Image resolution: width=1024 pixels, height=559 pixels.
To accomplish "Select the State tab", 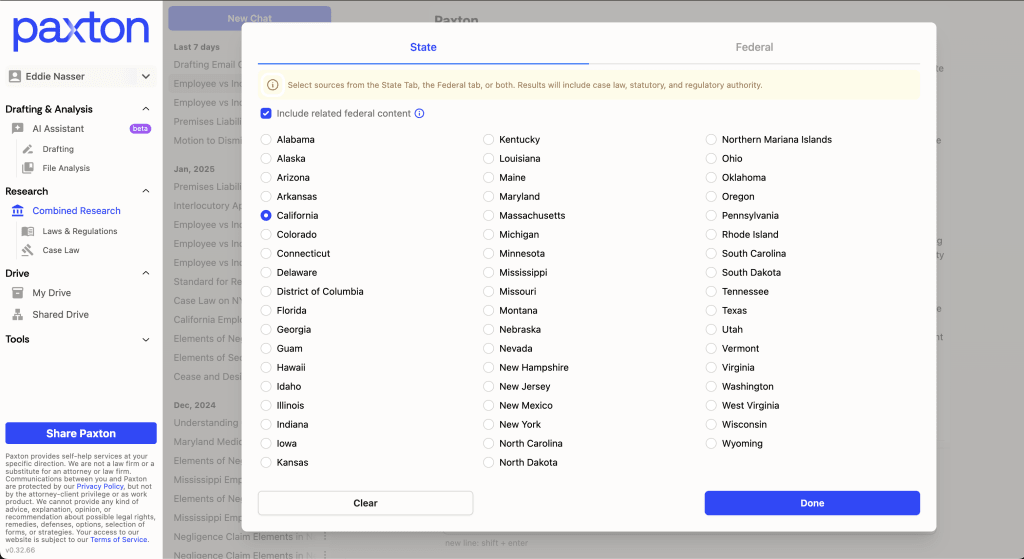I will [423, 47].
